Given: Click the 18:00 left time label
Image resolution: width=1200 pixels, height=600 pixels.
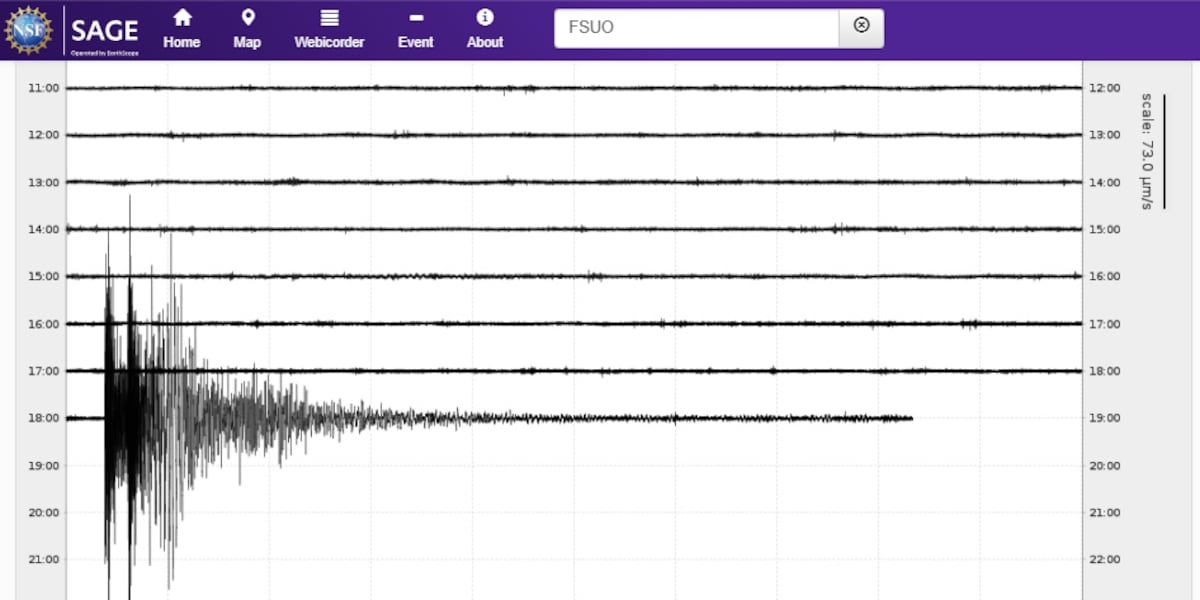Looking at the screenshot, I should [x=44, y=418].
